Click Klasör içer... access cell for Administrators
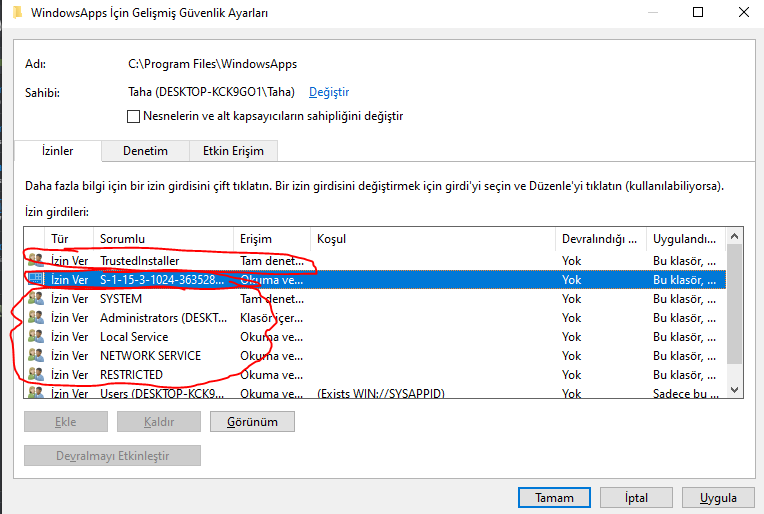The height and width of the screenshot is (514, 764). pos(271,318)
